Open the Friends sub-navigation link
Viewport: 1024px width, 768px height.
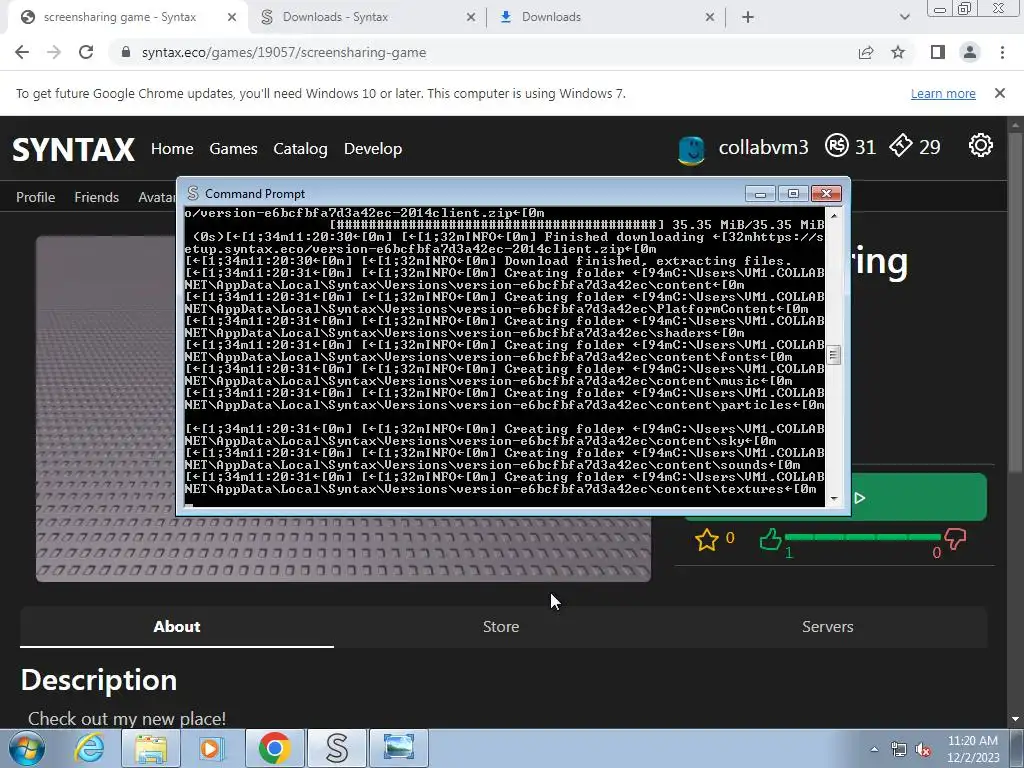click(x=97, y=197)
